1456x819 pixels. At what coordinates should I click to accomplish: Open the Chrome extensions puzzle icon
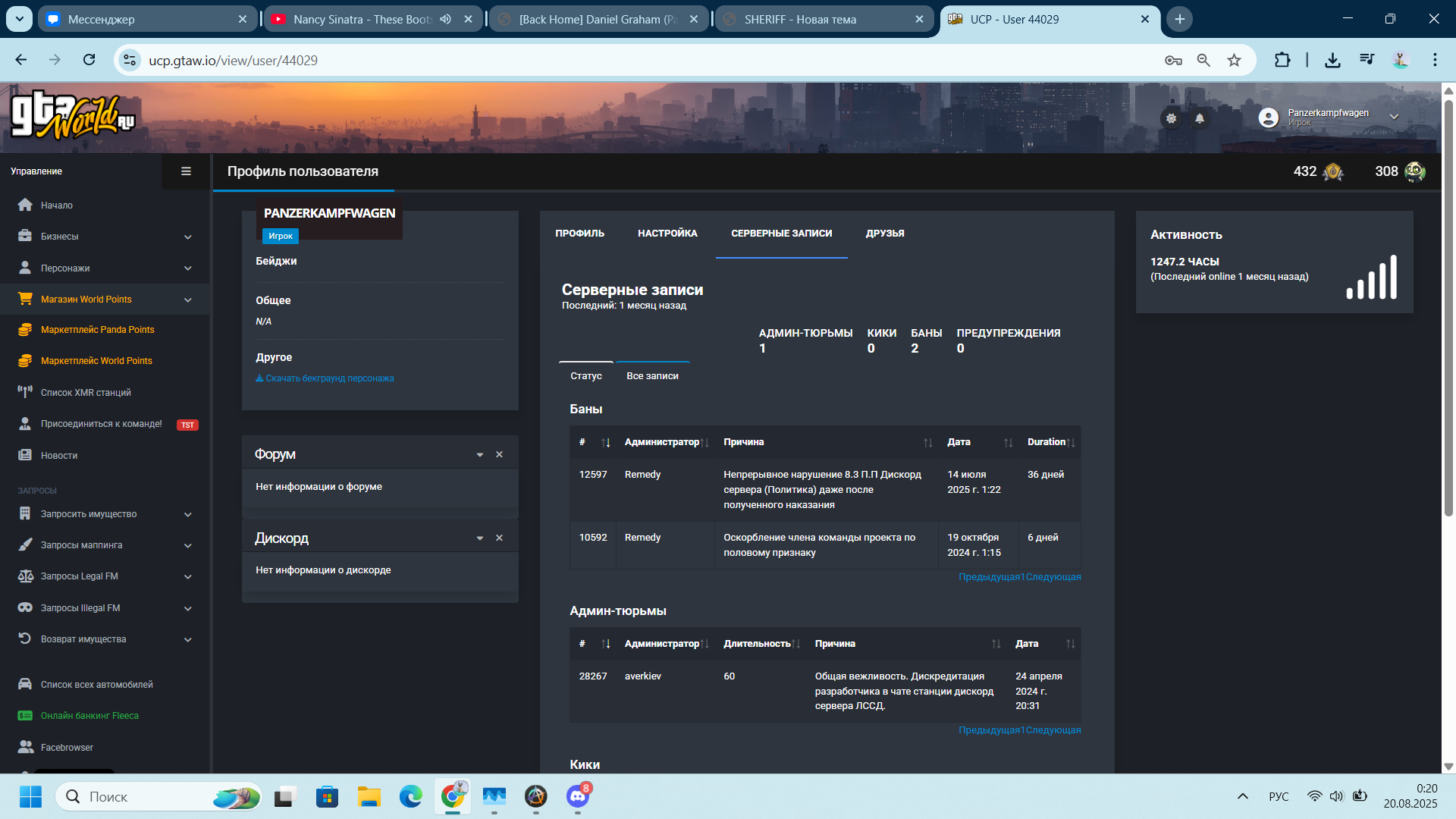pos(1282,60)
